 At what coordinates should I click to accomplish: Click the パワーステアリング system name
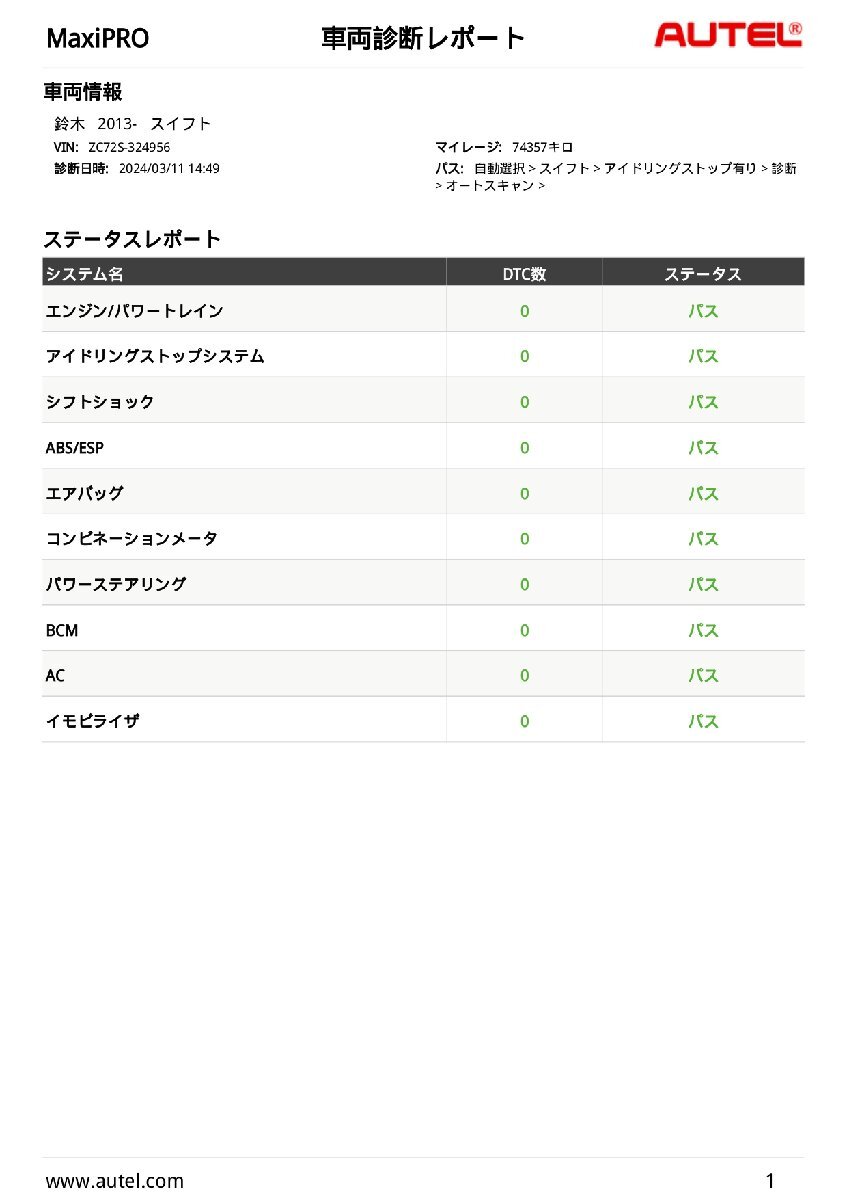116,584
